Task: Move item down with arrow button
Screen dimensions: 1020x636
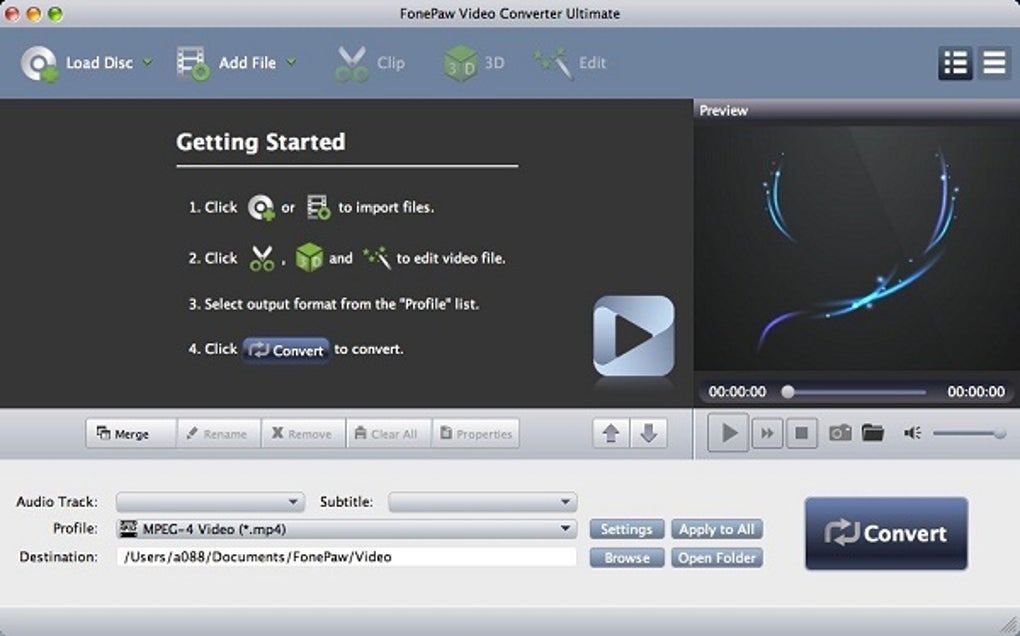Action: coord(649,433)
